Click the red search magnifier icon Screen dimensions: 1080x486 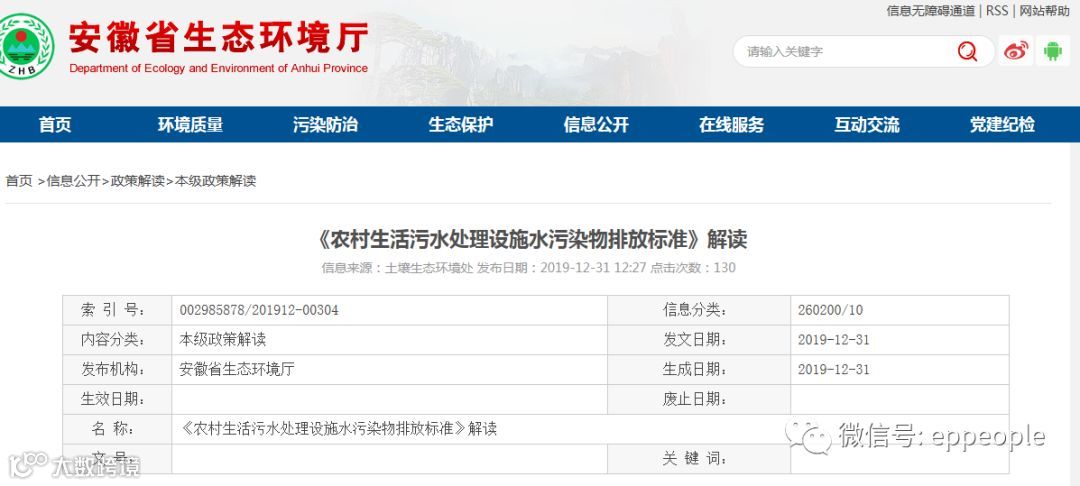[967, 52]
